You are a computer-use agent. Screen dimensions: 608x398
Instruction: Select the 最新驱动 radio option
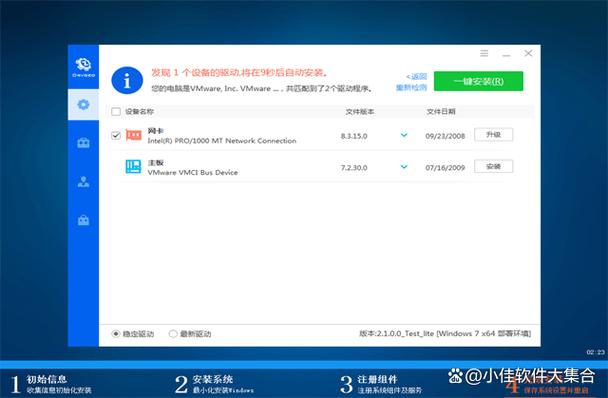pyautogui.click(x=173, y=334)
